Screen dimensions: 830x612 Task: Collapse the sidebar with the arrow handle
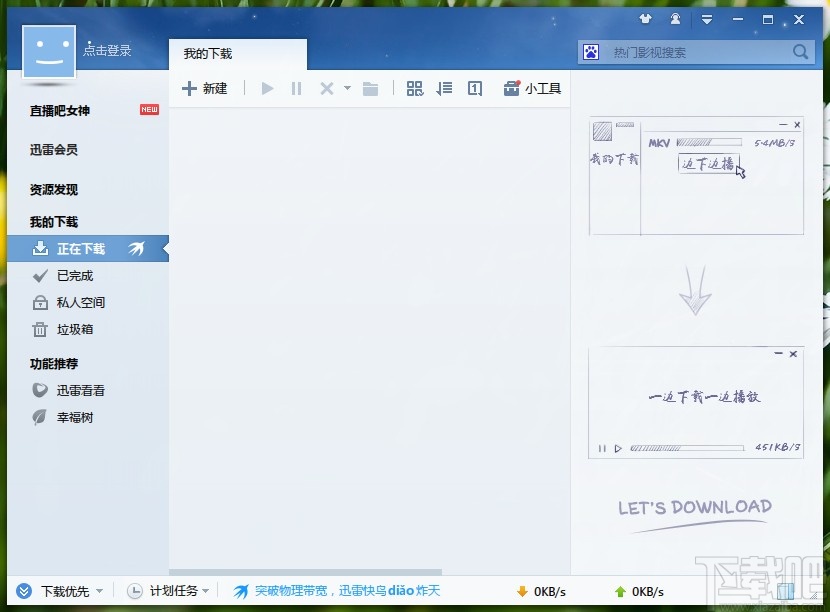[166, 248]
